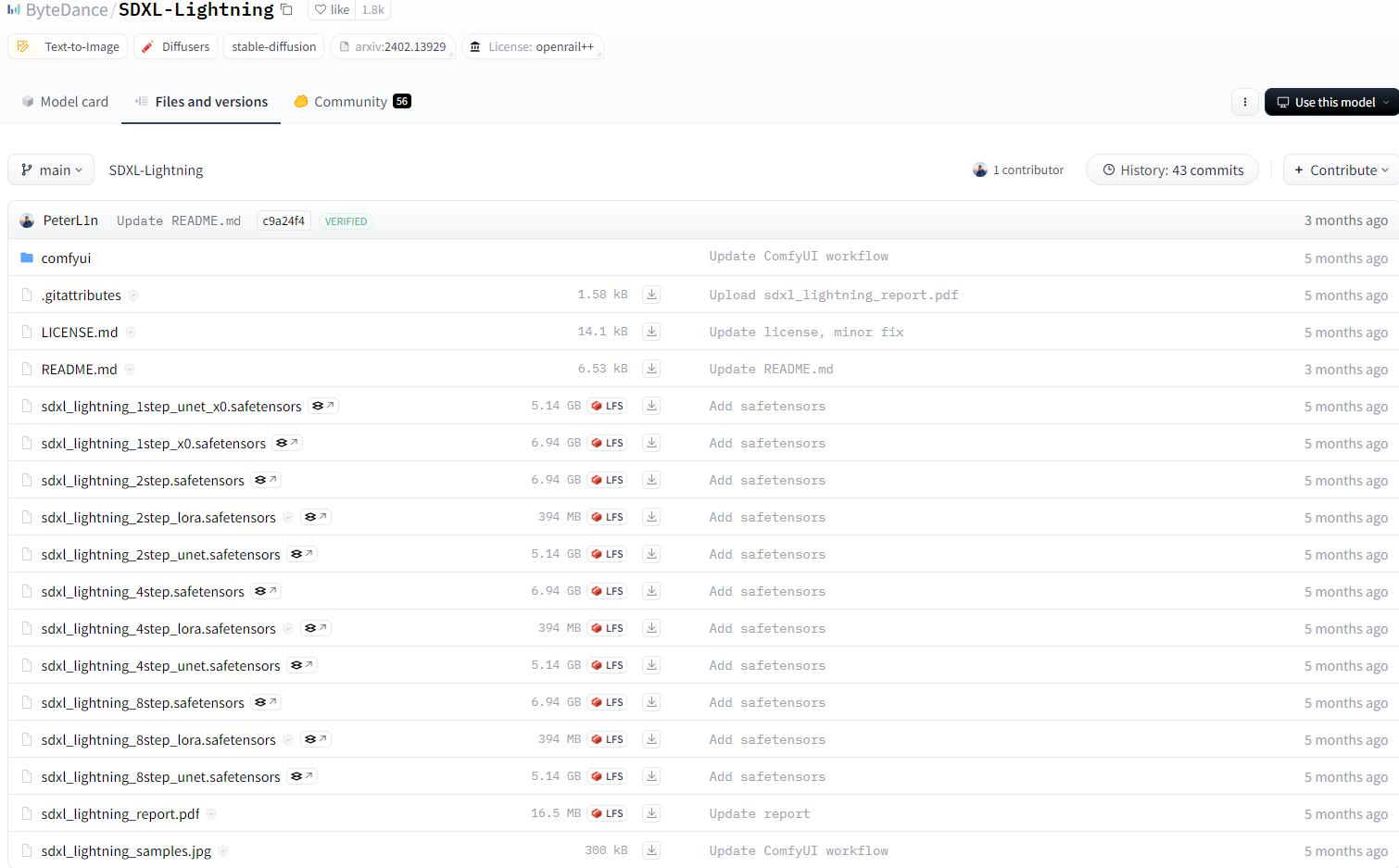This screenshot has width=1399, height=868.
Task: Open ByteDance organization link
Action: [x=67, y=10]
